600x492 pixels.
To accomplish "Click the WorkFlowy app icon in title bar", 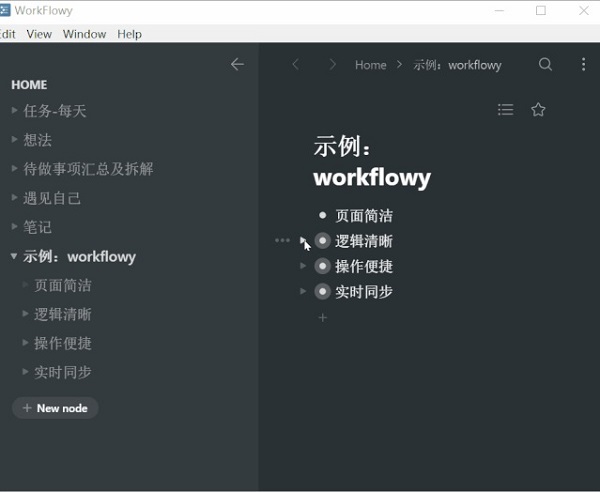I will pyautogui.click(x=5, y=10).
